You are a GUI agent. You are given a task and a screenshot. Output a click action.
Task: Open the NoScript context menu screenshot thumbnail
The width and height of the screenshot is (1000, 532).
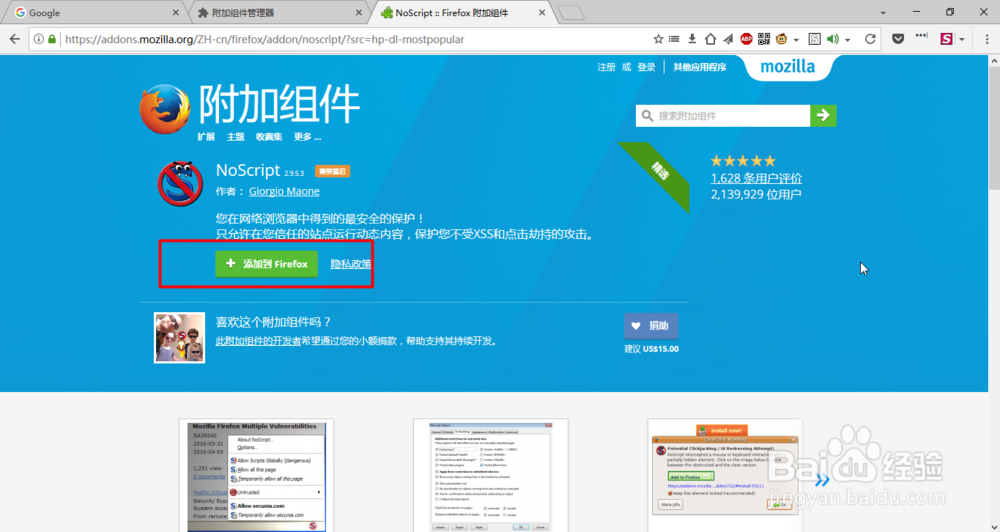(x=256, y=475)
